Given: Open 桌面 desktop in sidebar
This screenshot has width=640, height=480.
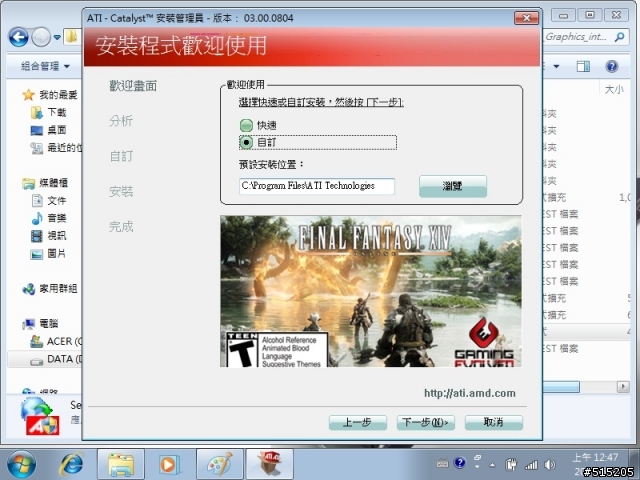Looking at the screenshot, I should (49, 130).
